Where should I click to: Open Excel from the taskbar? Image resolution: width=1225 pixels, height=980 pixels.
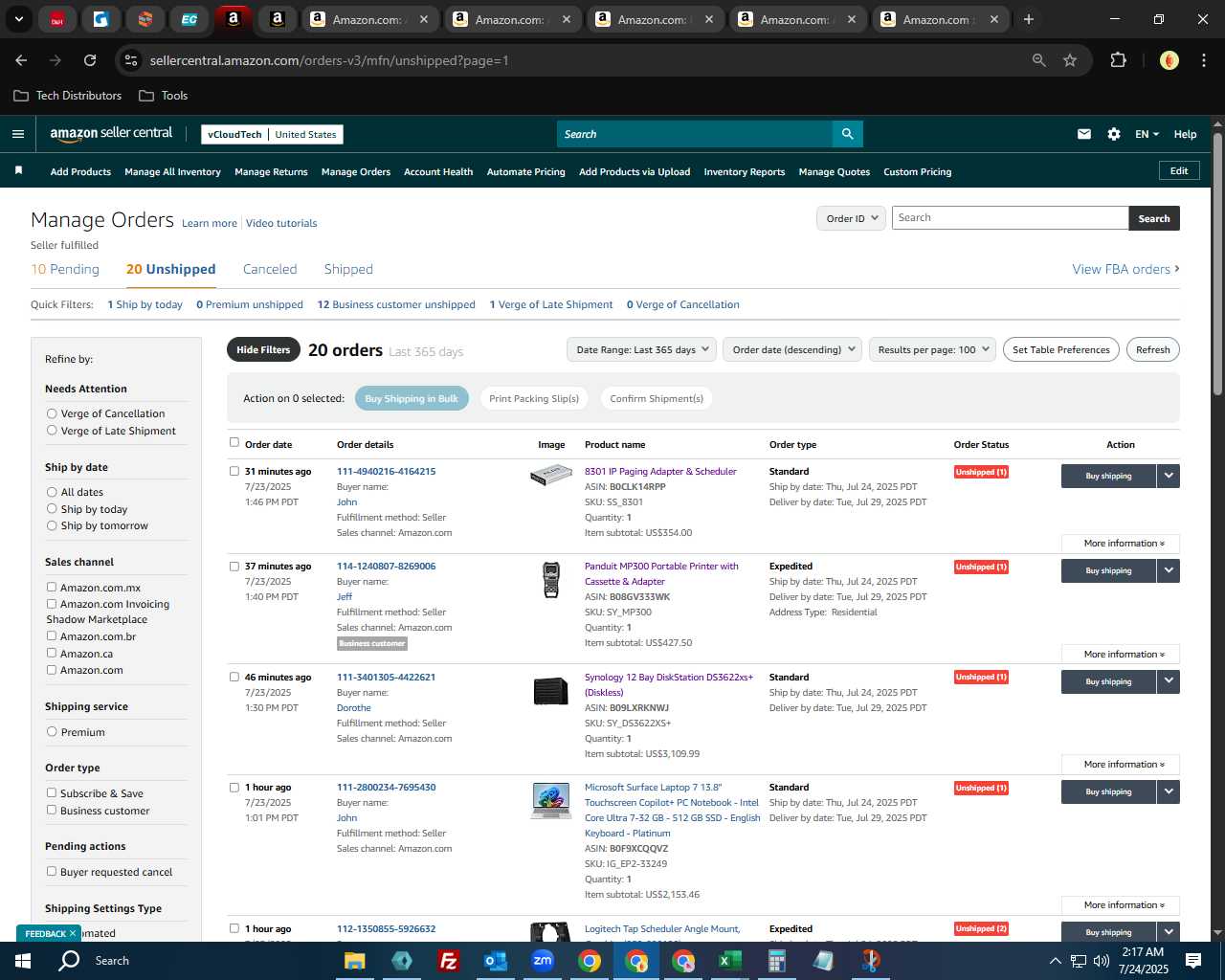[x=729, y=961]
